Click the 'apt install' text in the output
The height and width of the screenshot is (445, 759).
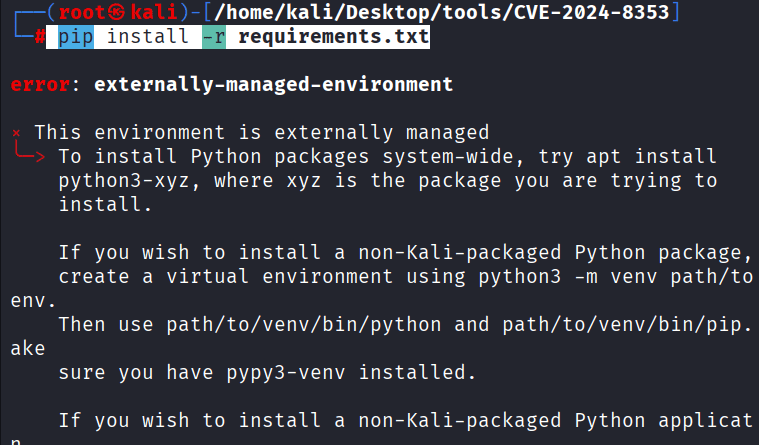[x=651, y=156]
